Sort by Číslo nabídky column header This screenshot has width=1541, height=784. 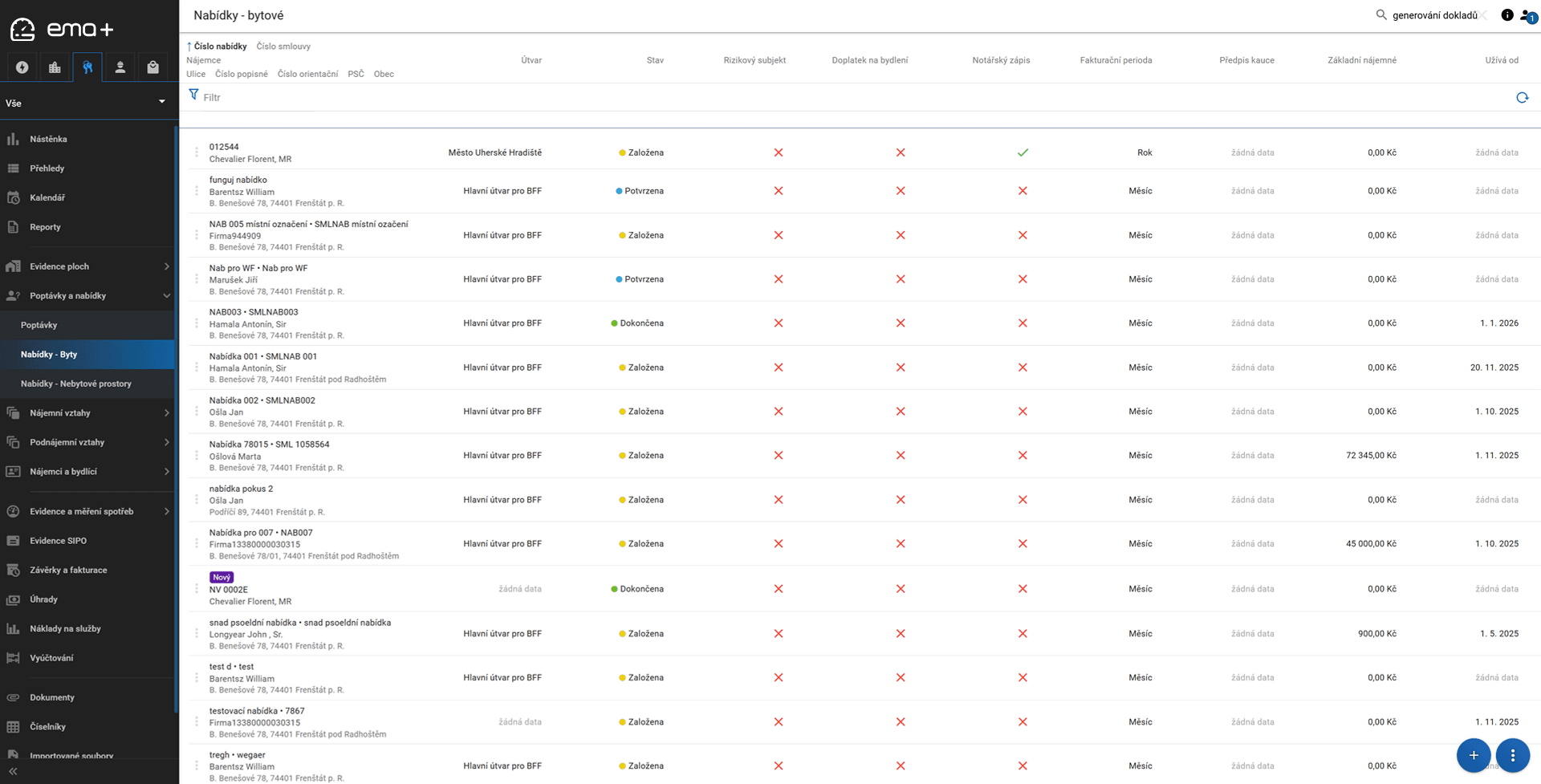pos(220,47)
